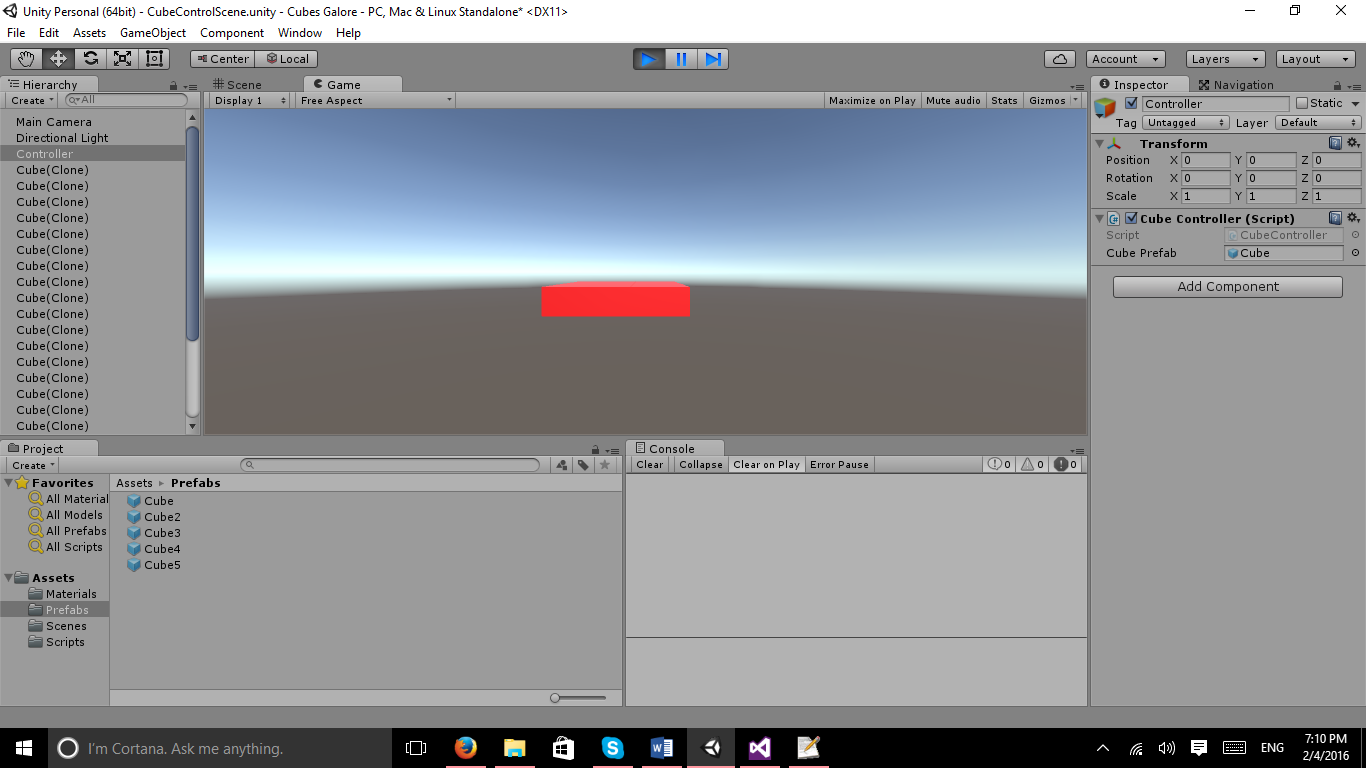Toggle Cube Controller script enabled checkbox
This screenshot has width=1366, height=768.
(x=1131, y=218)
